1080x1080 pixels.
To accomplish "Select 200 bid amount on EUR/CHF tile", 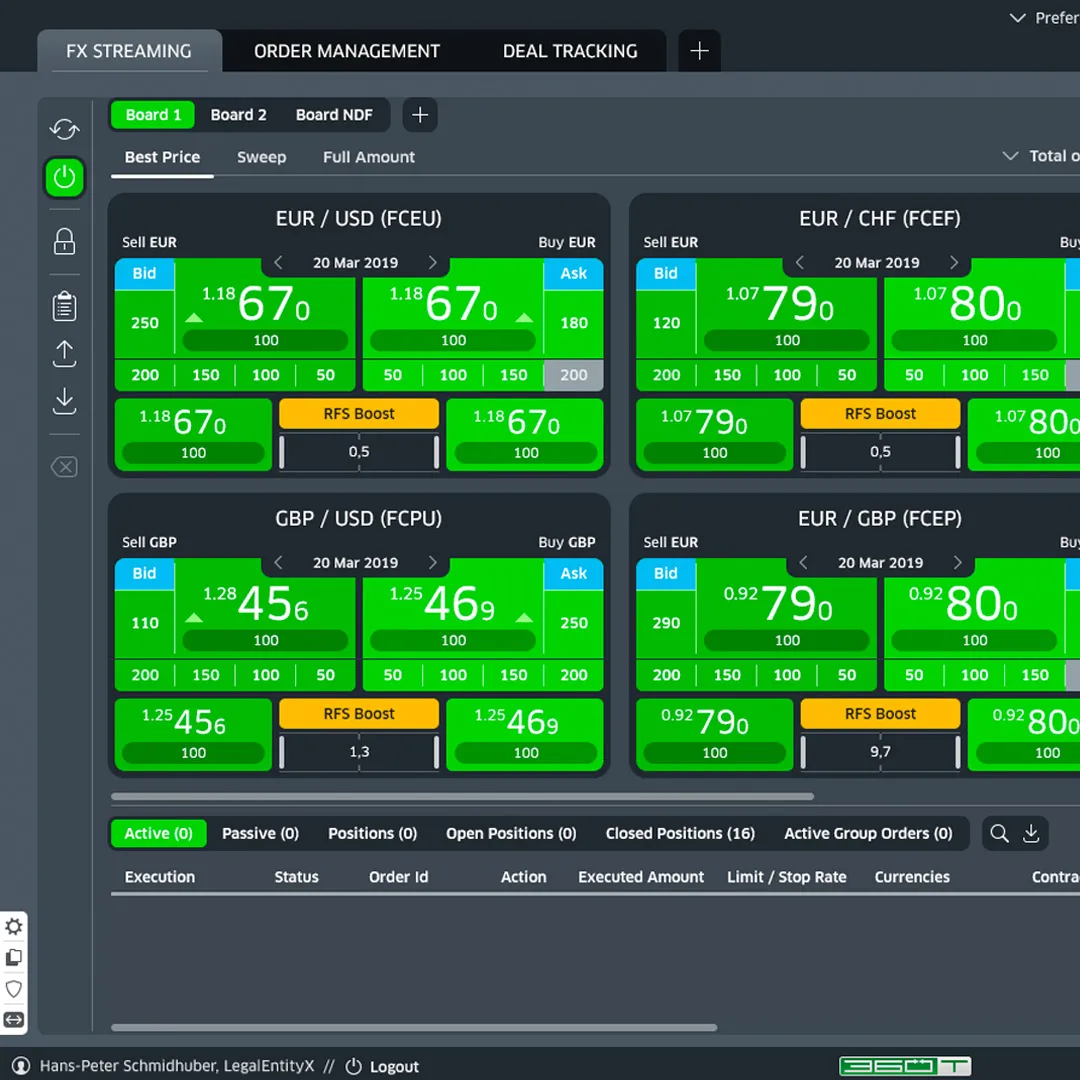I will (x=666, y=375).
